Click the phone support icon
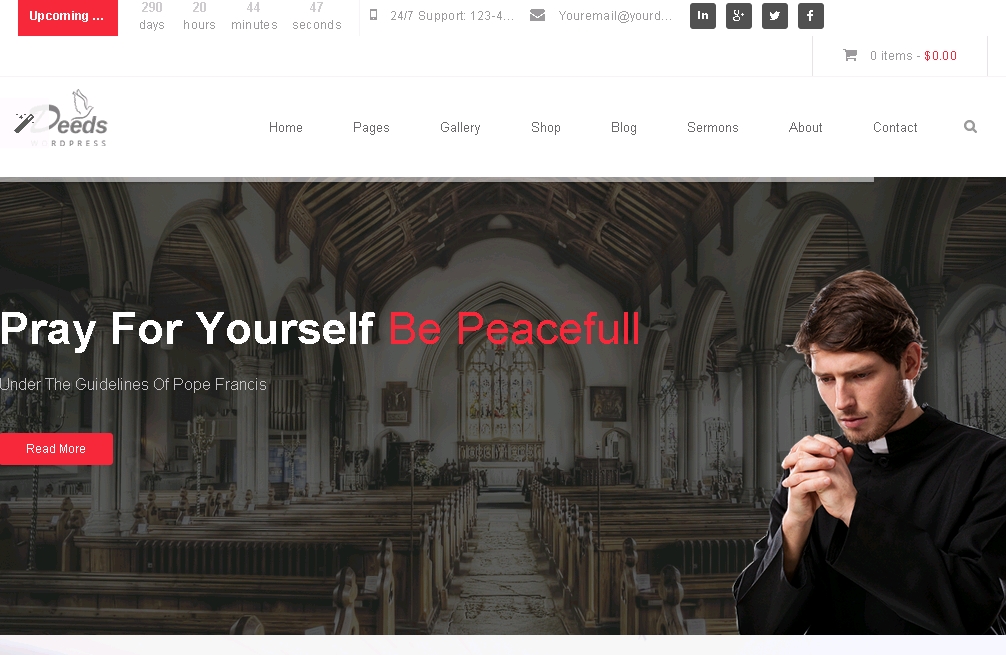Screen dimensions: 1006x655 (373, 15)
